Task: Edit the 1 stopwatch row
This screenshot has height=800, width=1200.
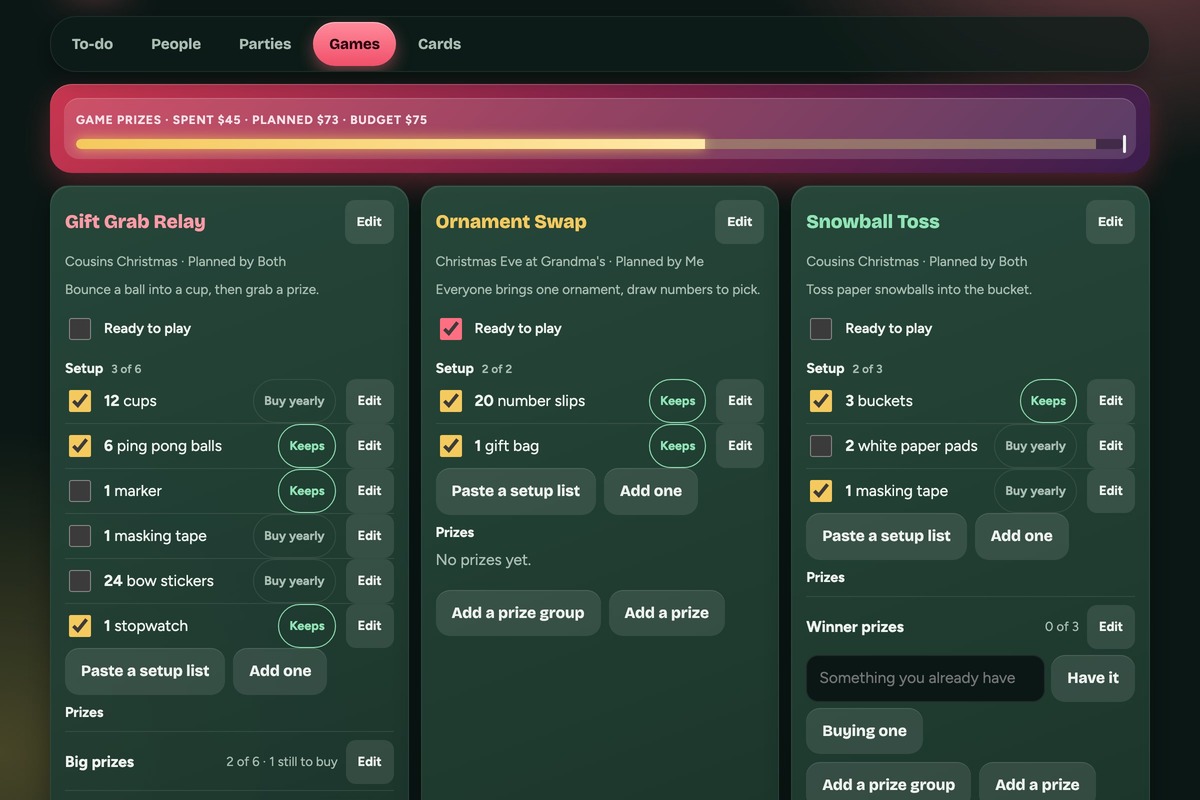Action: click(x=369, y=626)
